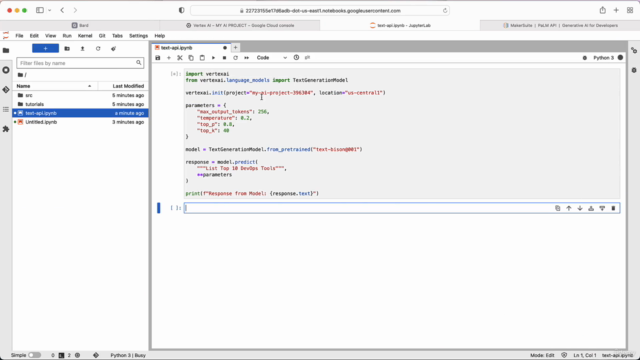Move active cell up
Image resolution: width=640 pixels, height=360 pixels.
point(569,208)
